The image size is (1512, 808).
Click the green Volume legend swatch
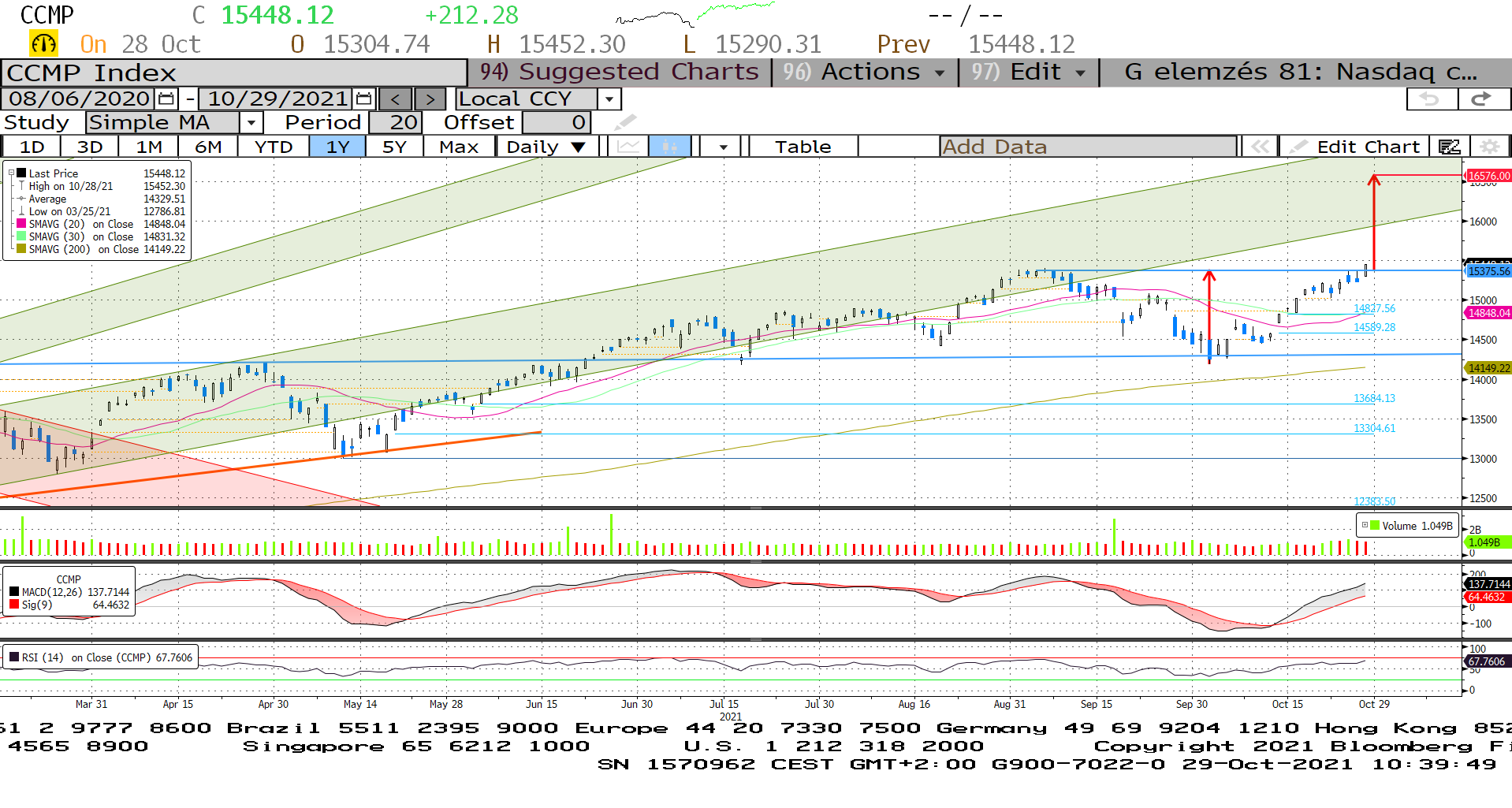point(1375,526)
